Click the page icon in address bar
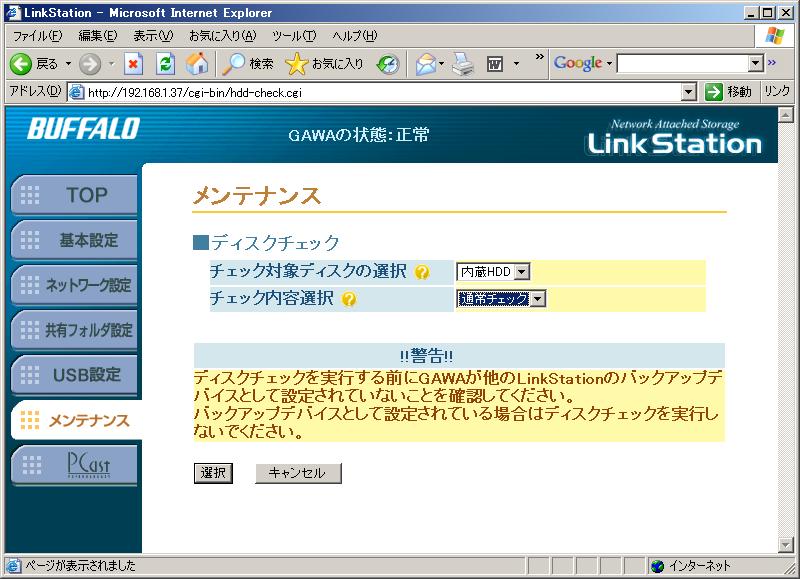 [x=77, y=92]
